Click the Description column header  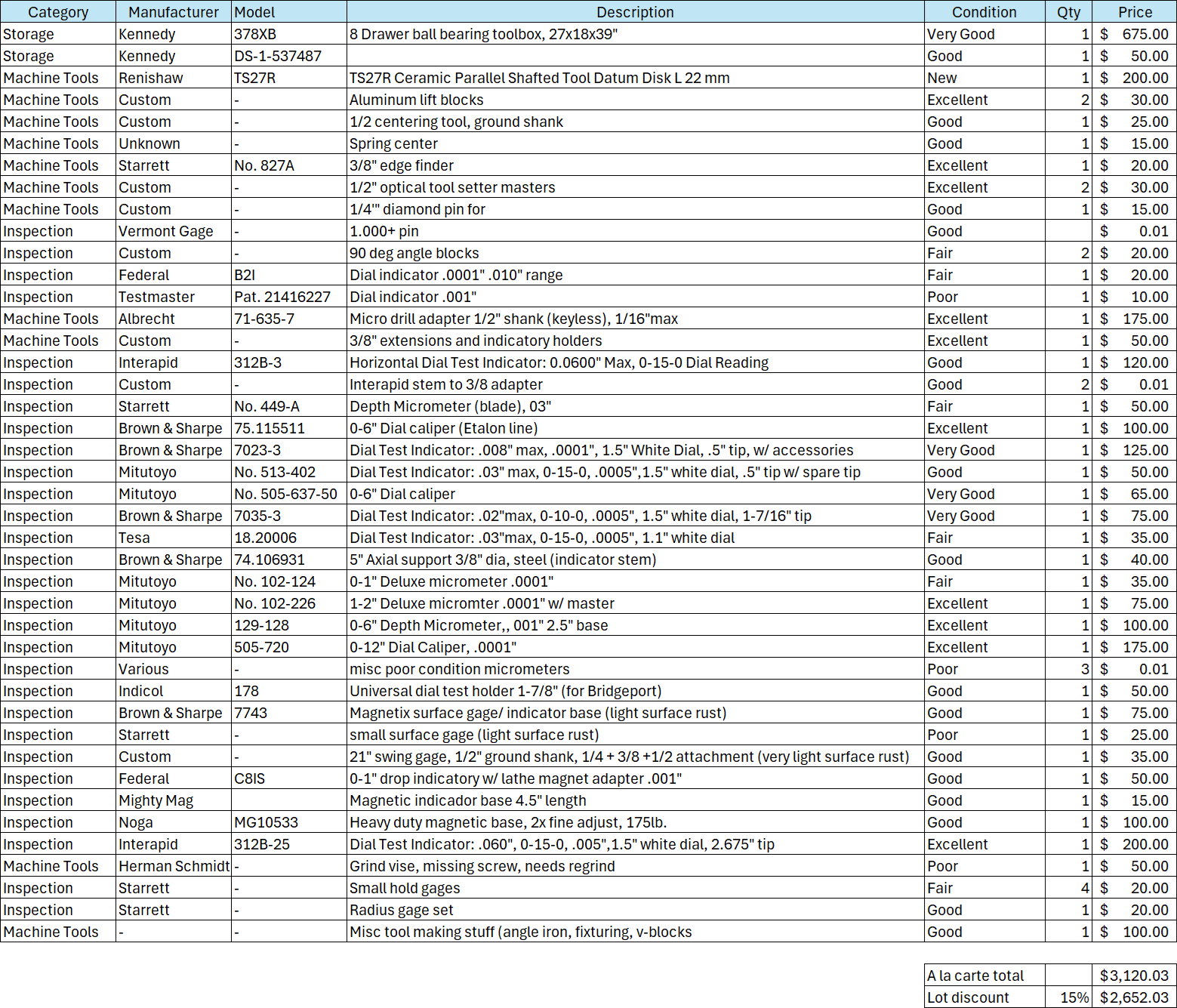(x=636, y=12)
